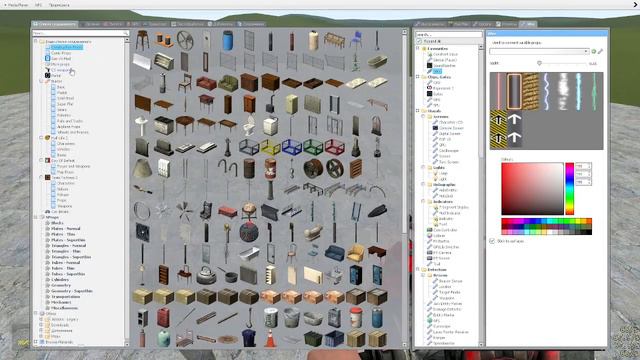Viewport: 640px width, 360px height.
Task: Spawn the orange traffic cone prop
Action: tap(270, 338)
